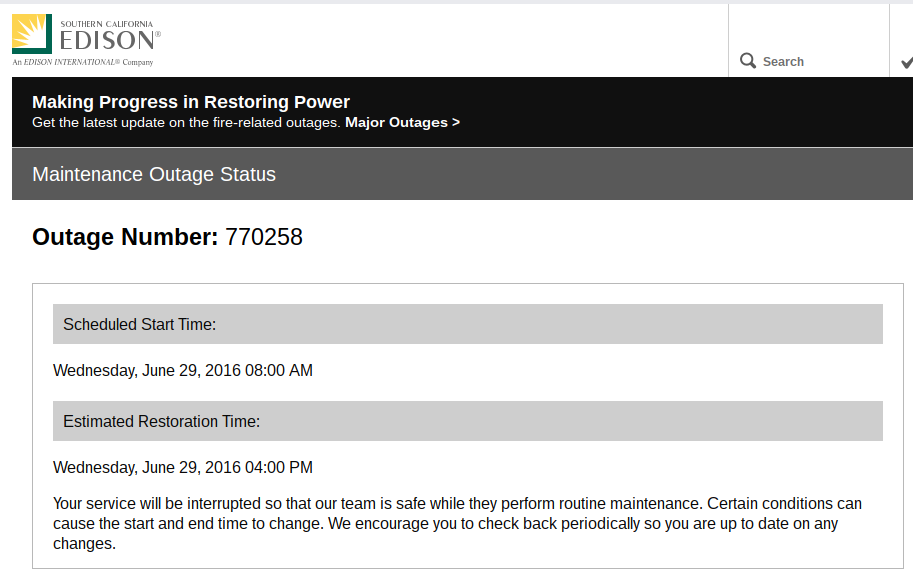913x578 pixels.
Task: Click the Southern California text above Edison
Action: coord(107,22)
